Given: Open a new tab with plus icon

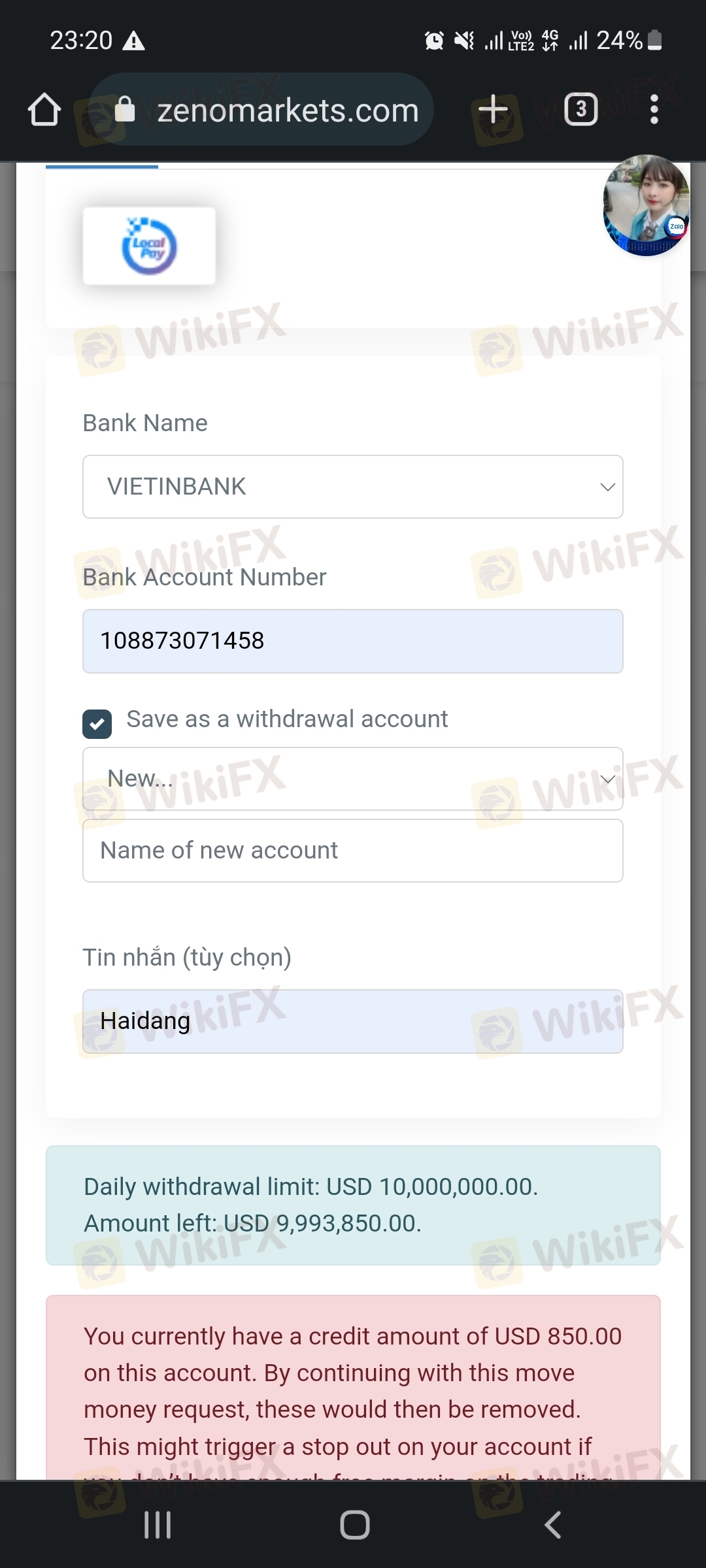Looking at the screenshot, I should [x=494, y=109].
